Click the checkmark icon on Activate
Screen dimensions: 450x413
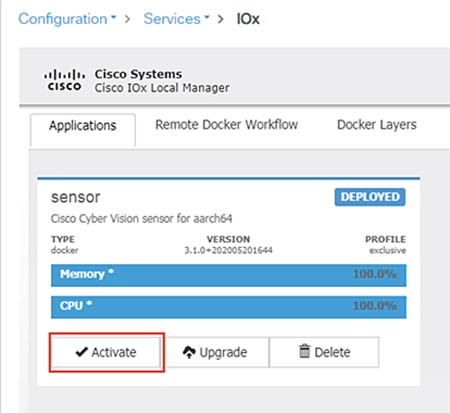(82, 352)
